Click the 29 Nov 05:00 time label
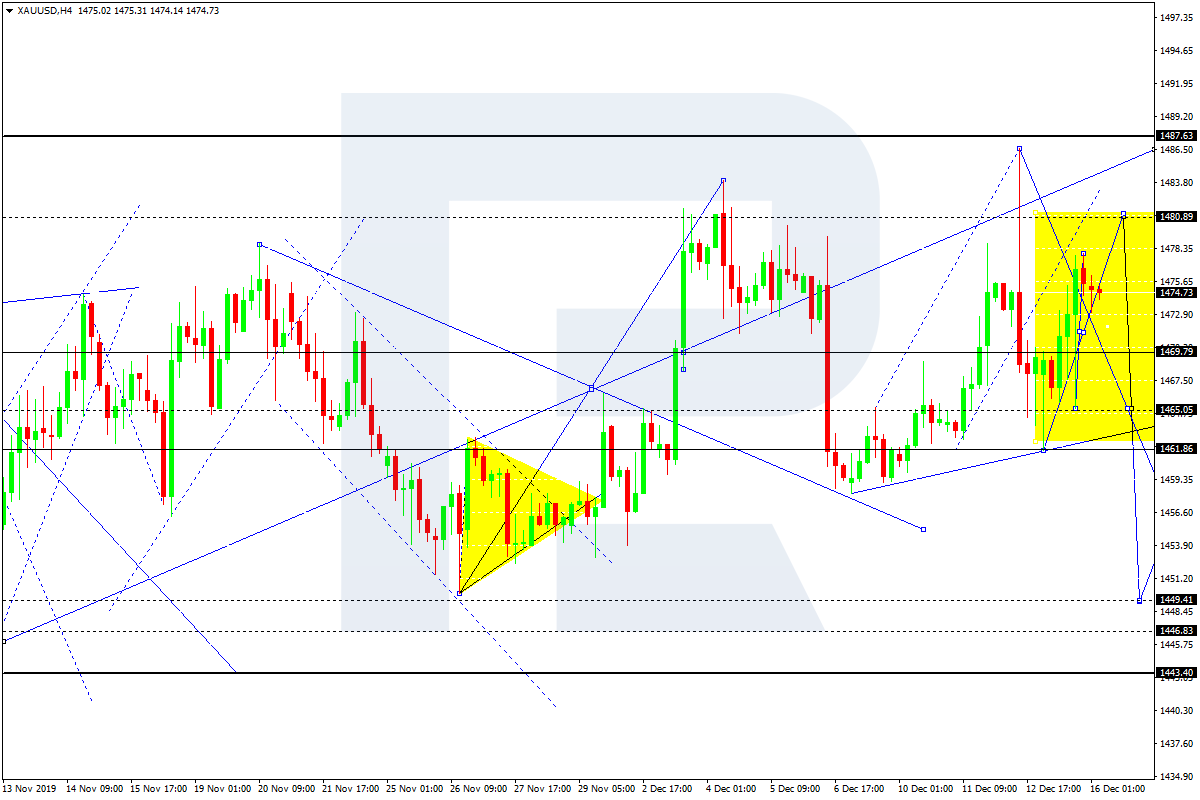 [608, 789]
